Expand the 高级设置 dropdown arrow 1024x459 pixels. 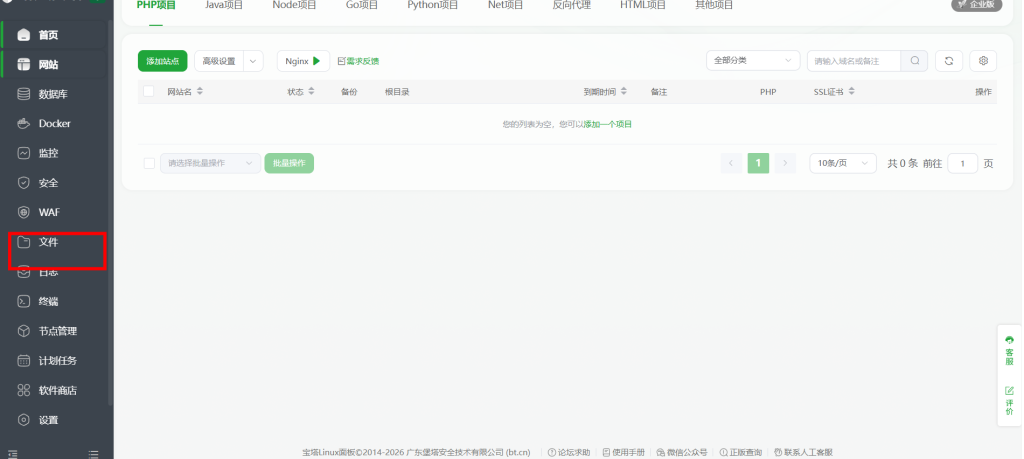click(253, 61)
